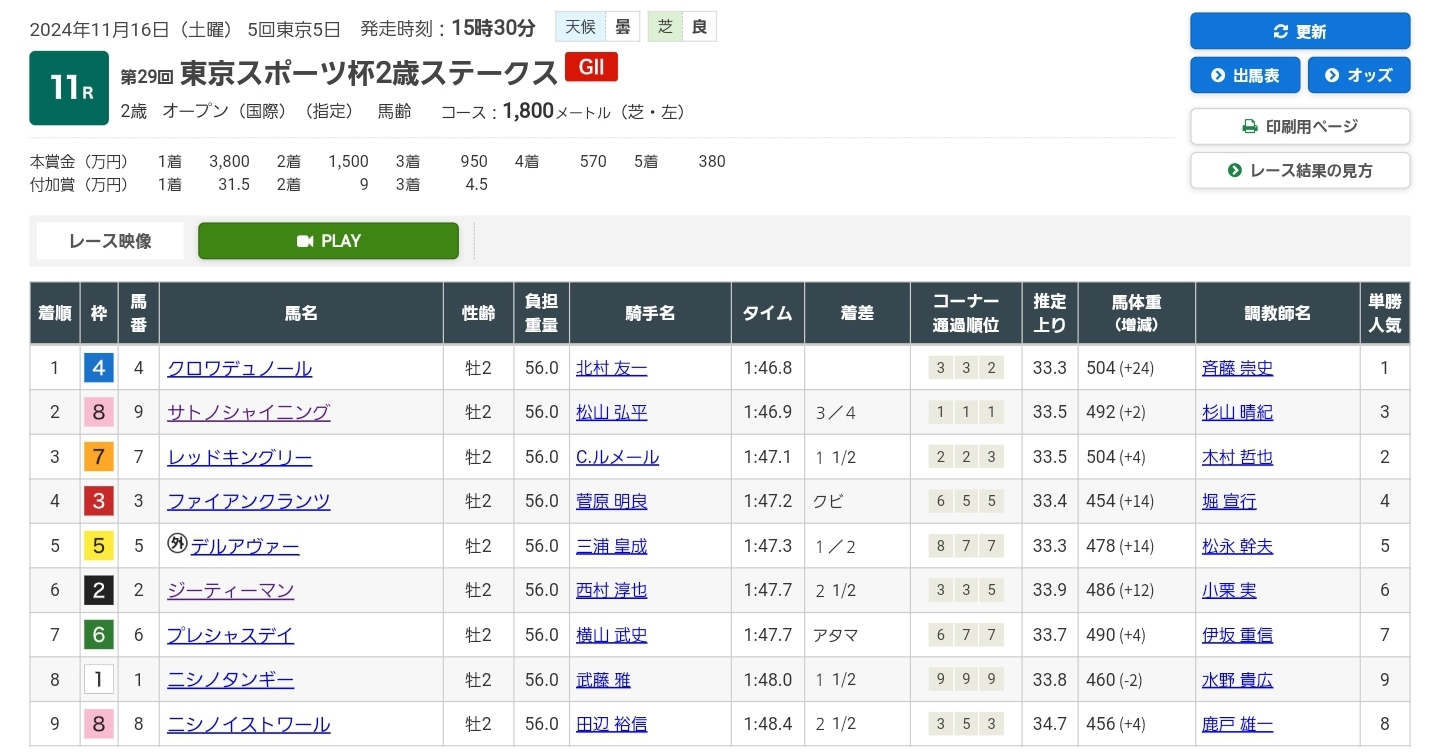Click jockey C.ルメール link
This screenshot has height=754, width=1439.
[x=617, y=457]
